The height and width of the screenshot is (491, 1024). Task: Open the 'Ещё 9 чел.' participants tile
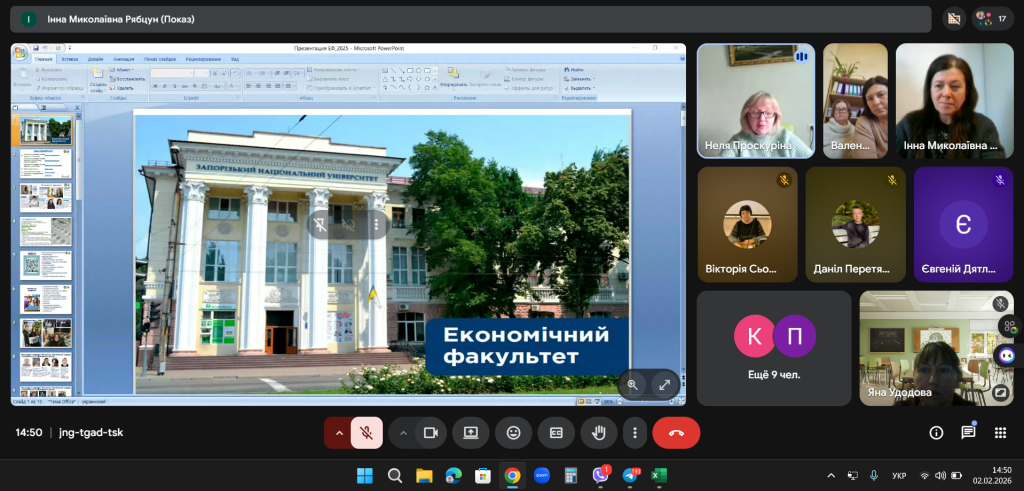click(x=774, y=348)
